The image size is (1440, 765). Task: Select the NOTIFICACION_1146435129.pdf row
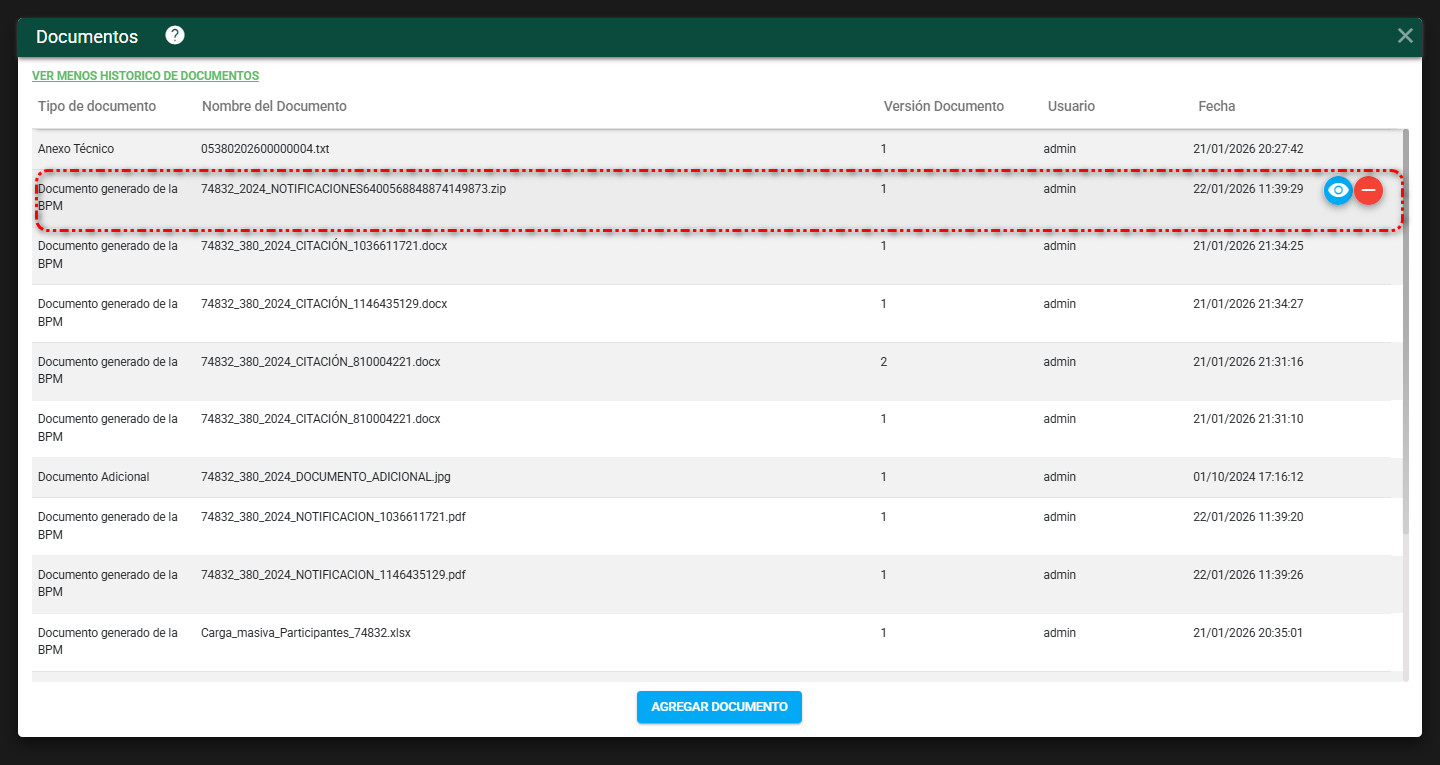pyautogui.click(x=333, y=575)
